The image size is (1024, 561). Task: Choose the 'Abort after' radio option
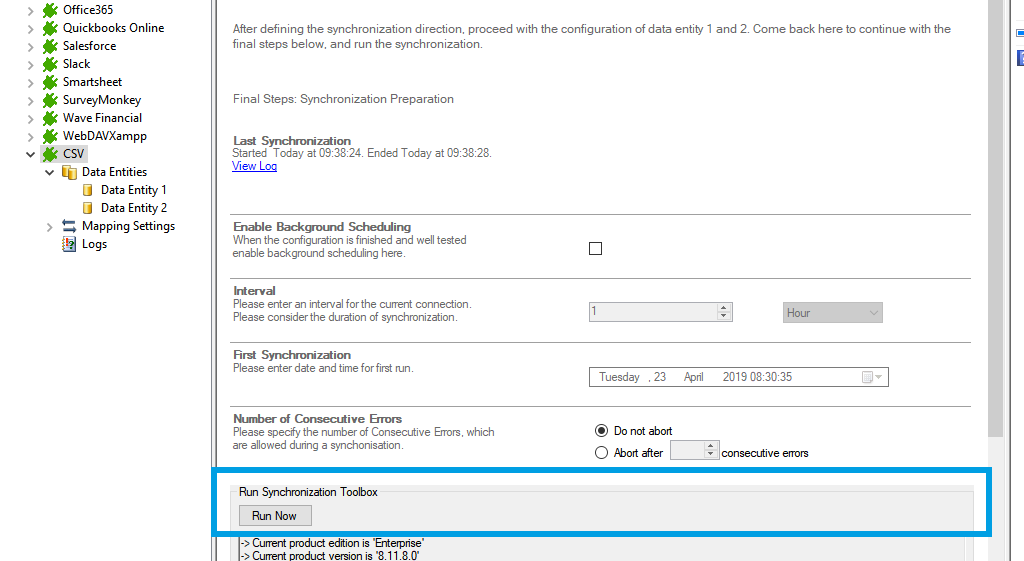601,453
